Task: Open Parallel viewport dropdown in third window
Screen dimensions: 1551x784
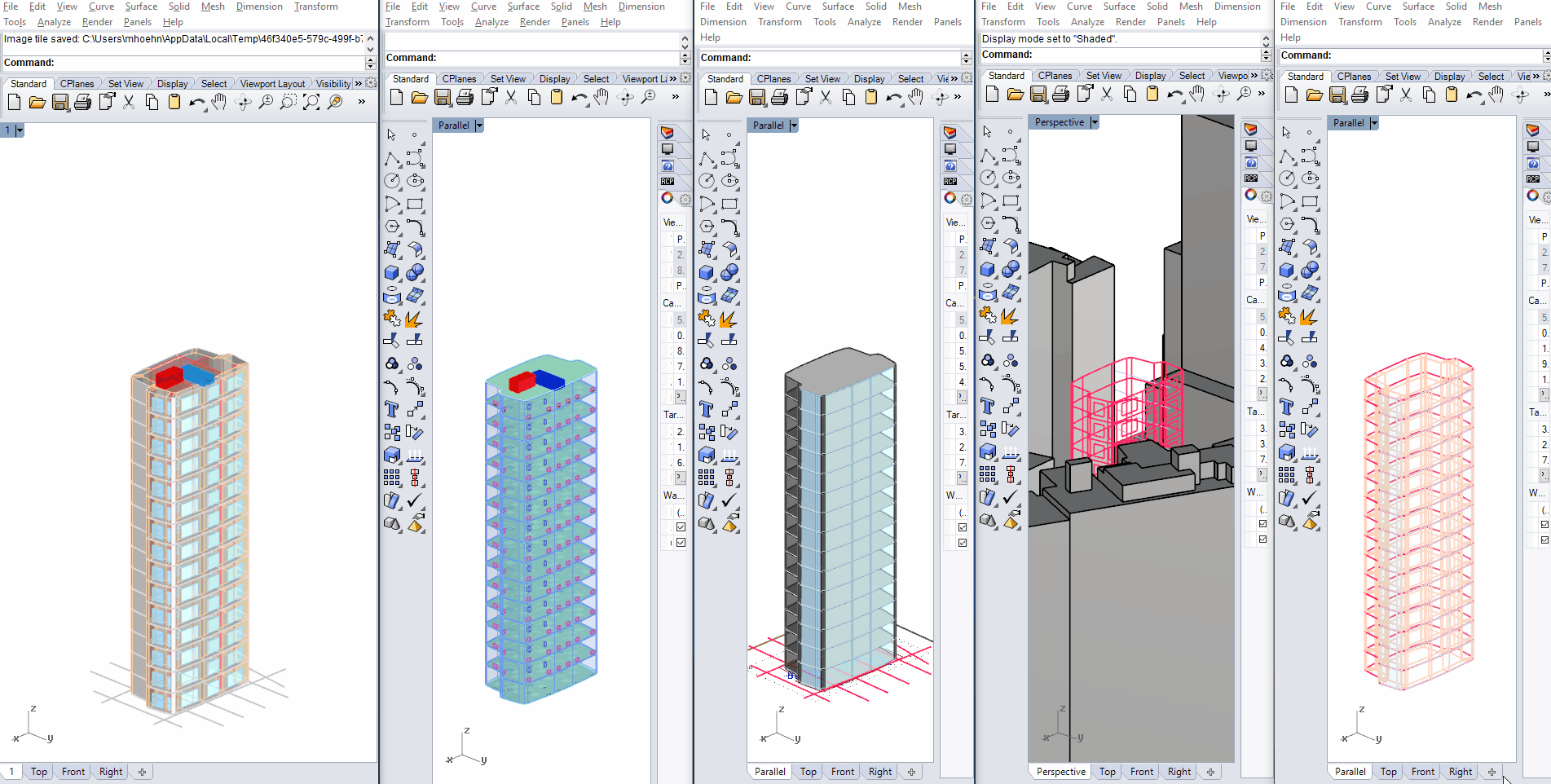Action: 794,126
